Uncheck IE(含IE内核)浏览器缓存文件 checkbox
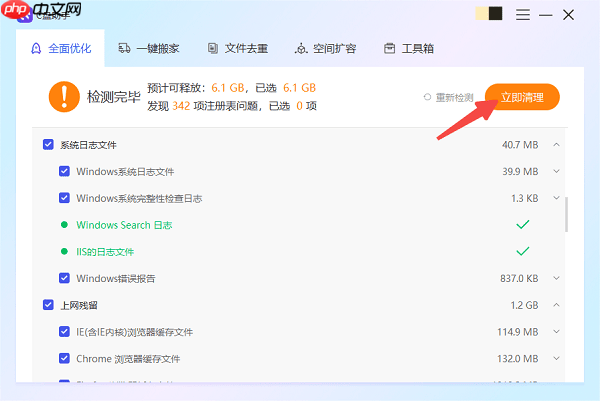 pyautogui.click(x=64, y=331)
